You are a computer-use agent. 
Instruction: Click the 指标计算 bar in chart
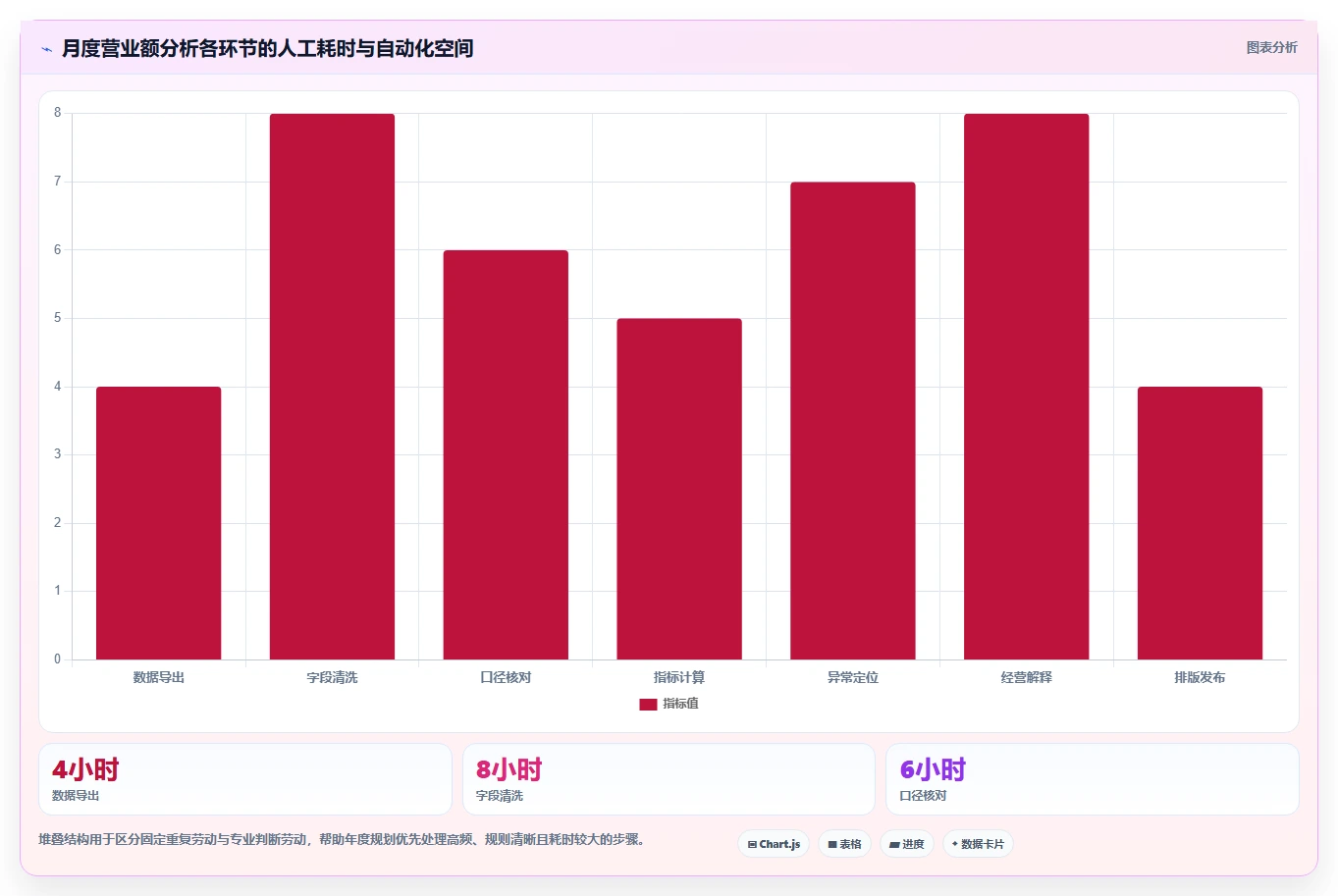(x=679, y=489)
